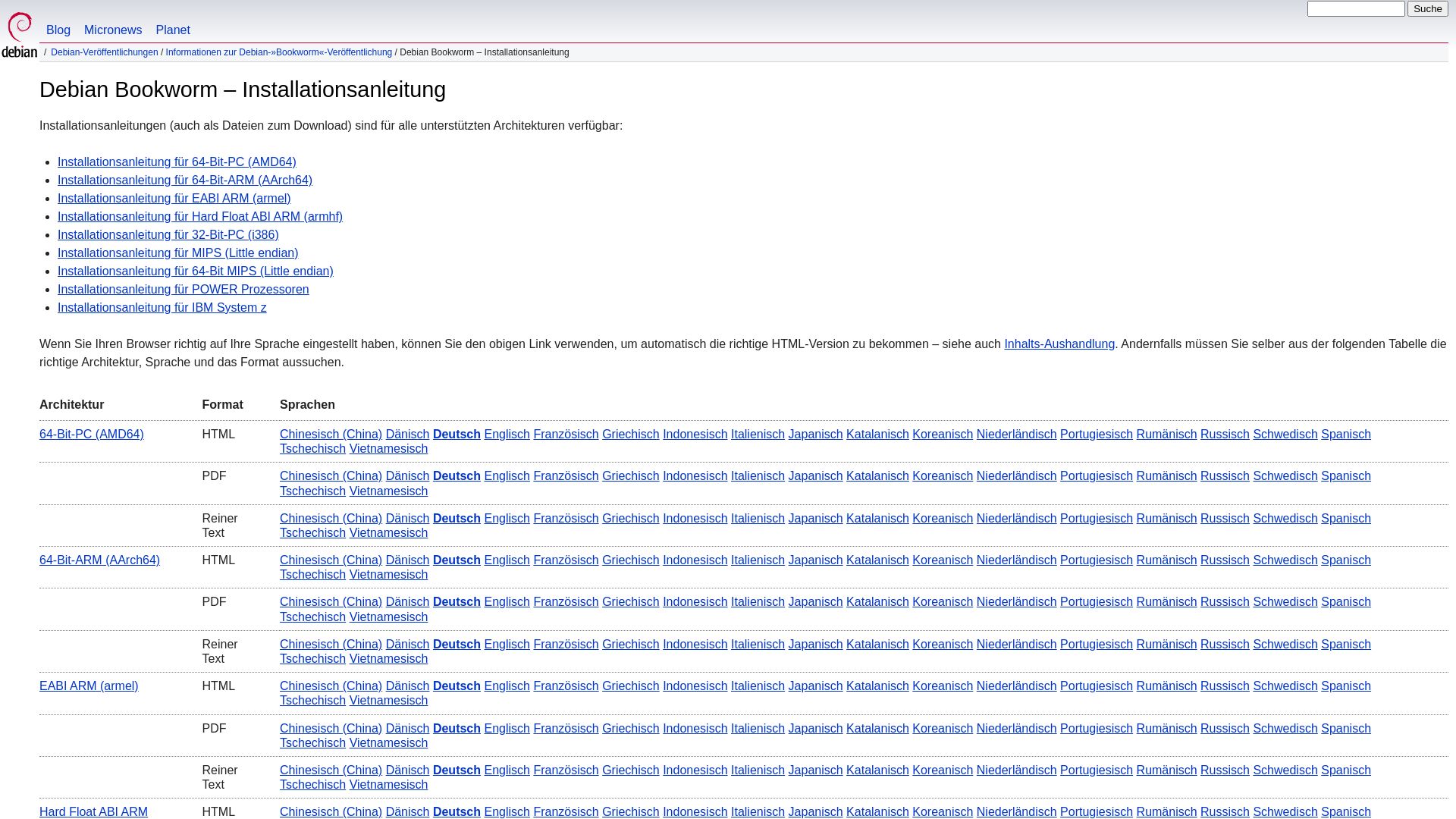This screenshot has width=1456, height=819.
Task: Open Niederländisch in armel PDF row
Action: point(1016,729)
